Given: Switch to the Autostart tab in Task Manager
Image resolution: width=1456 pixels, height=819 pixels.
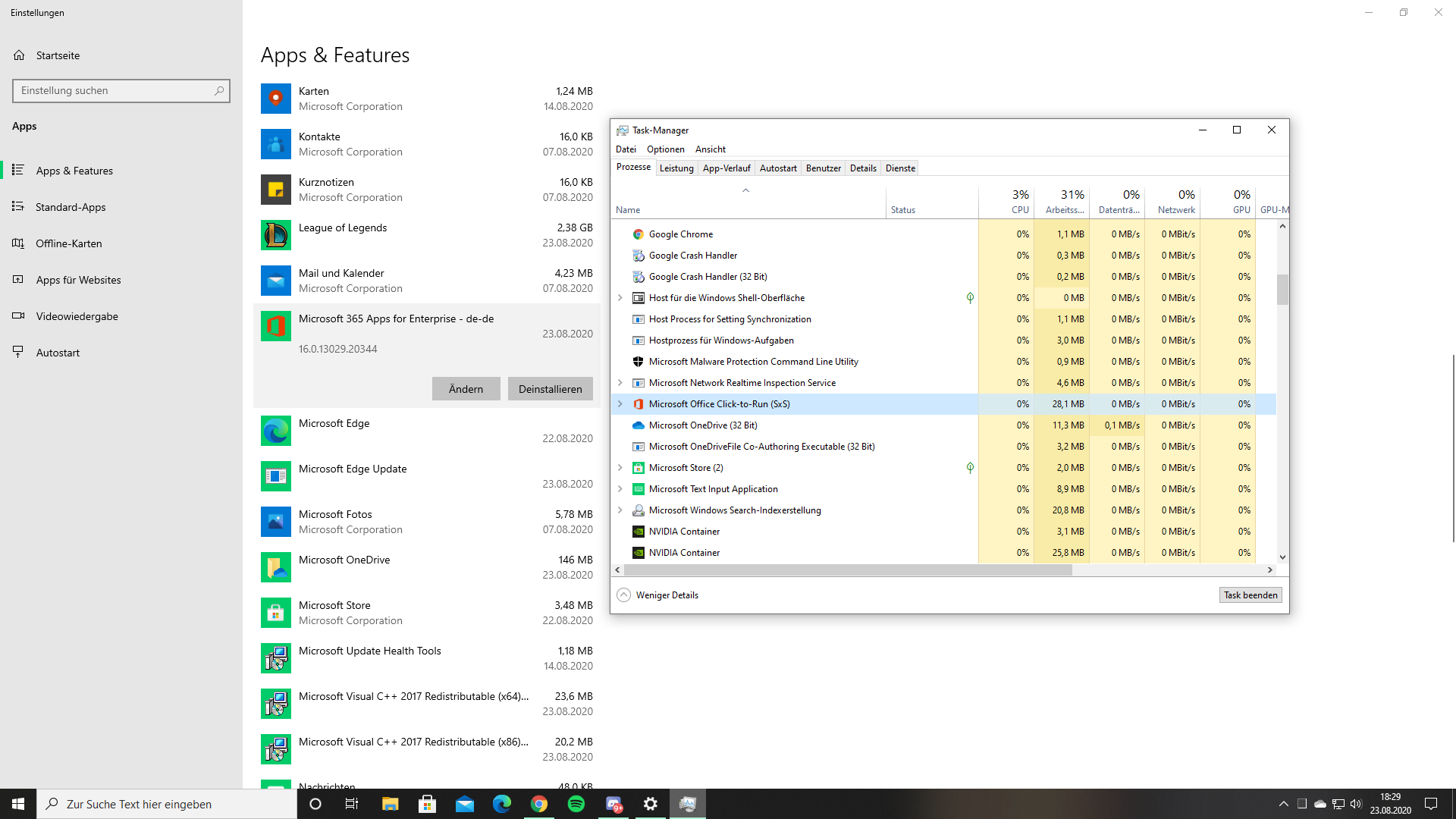Looking at the screenshot, I should 778,168.
